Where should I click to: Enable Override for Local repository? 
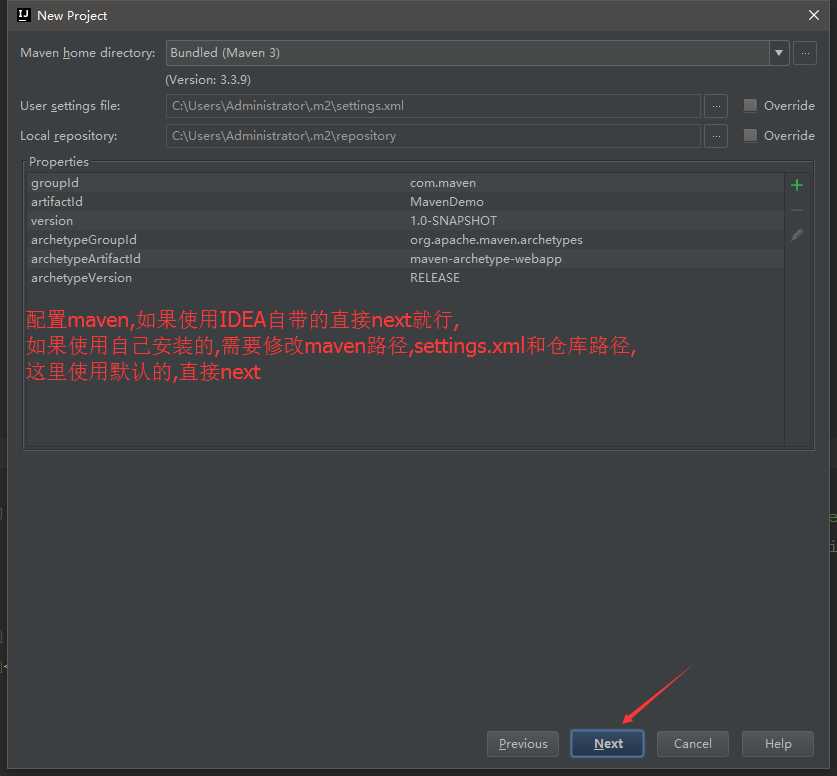(x=750, y=136)
